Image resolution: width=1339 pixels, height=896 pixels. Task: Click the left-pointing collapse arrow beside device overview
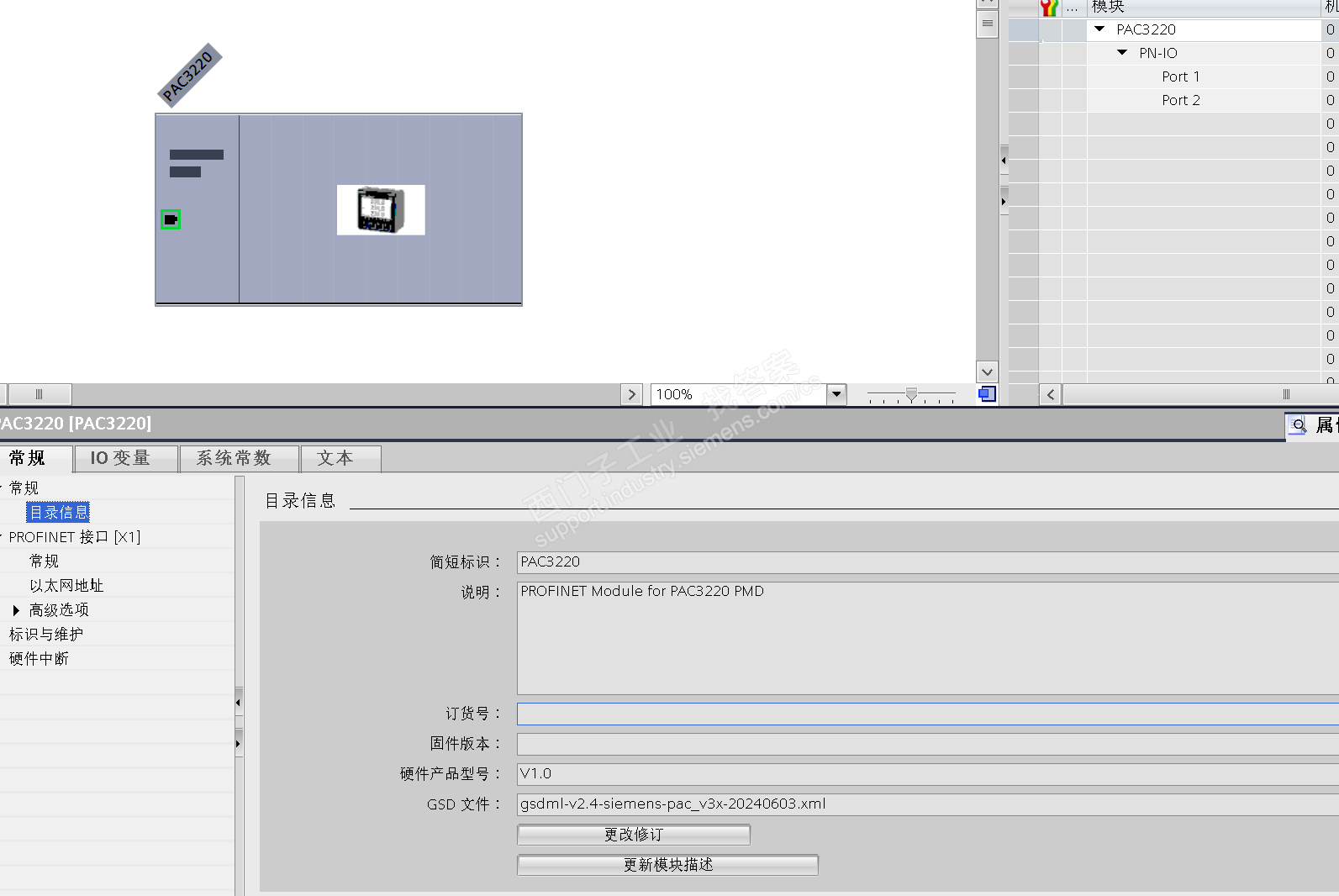point(1004,160)
